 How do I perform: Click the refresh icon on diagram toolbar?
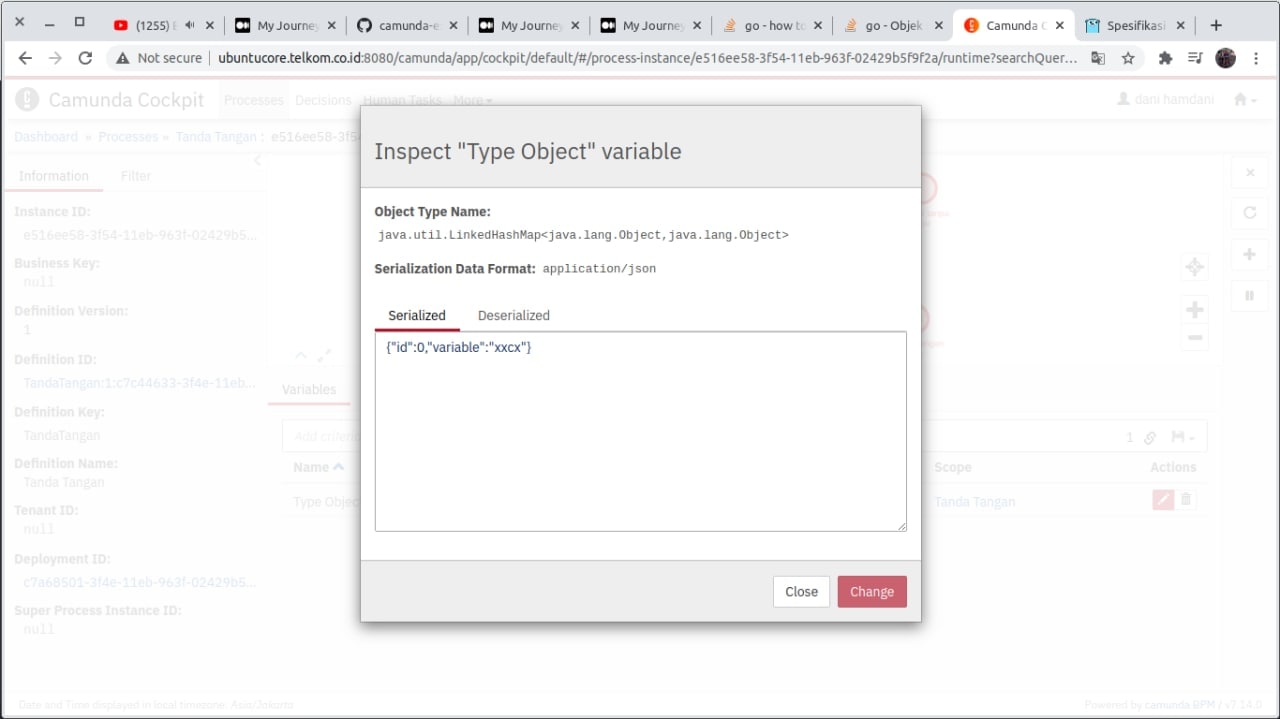pos(1249,213)
